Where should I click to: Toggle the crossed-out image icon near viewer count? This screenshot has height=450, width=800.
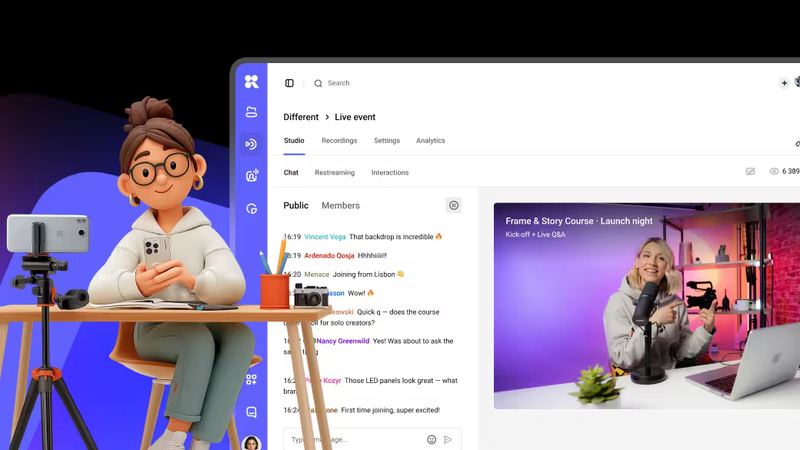[750, 171]
